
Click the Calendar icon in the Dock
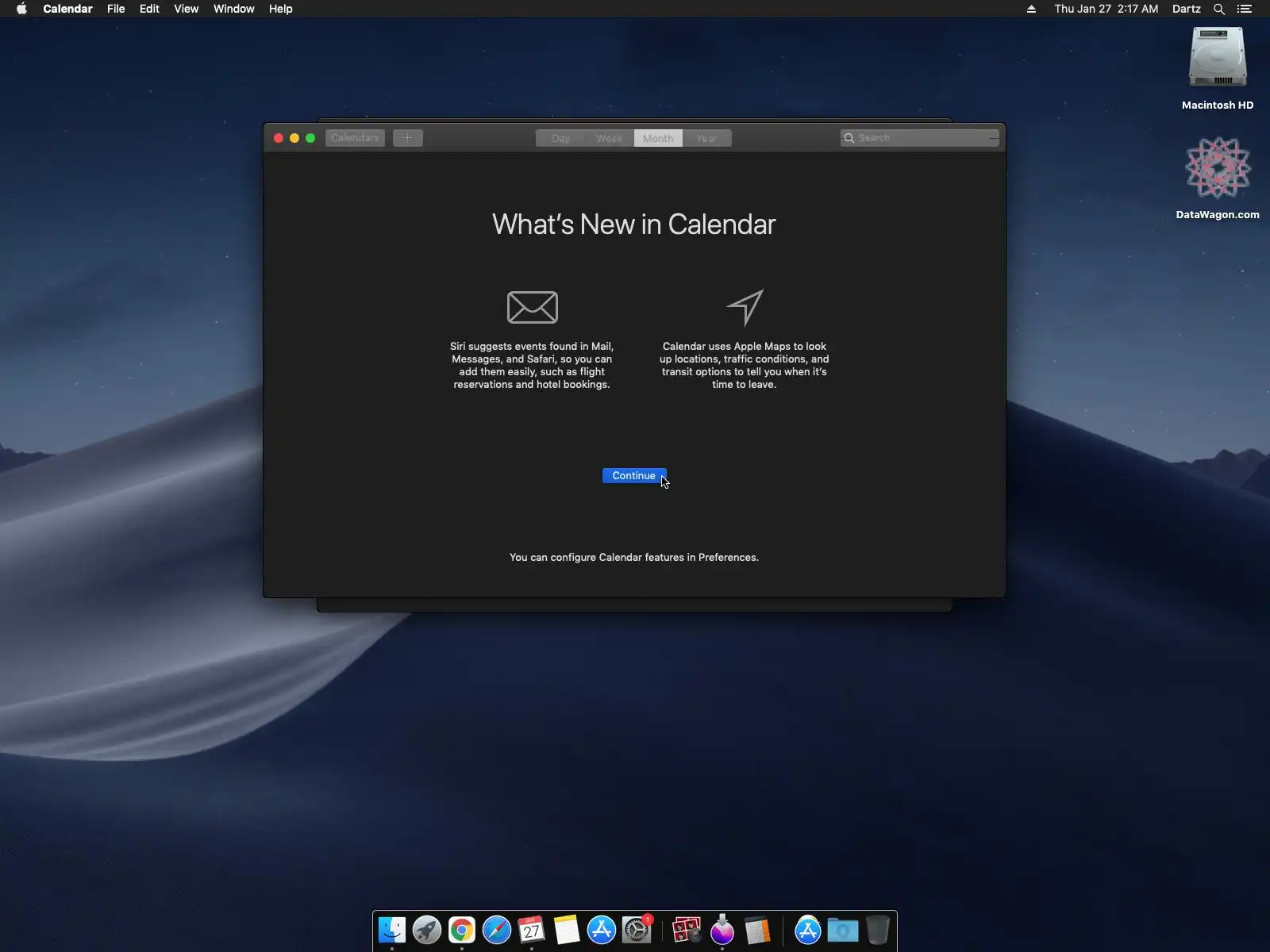point(532,930)
